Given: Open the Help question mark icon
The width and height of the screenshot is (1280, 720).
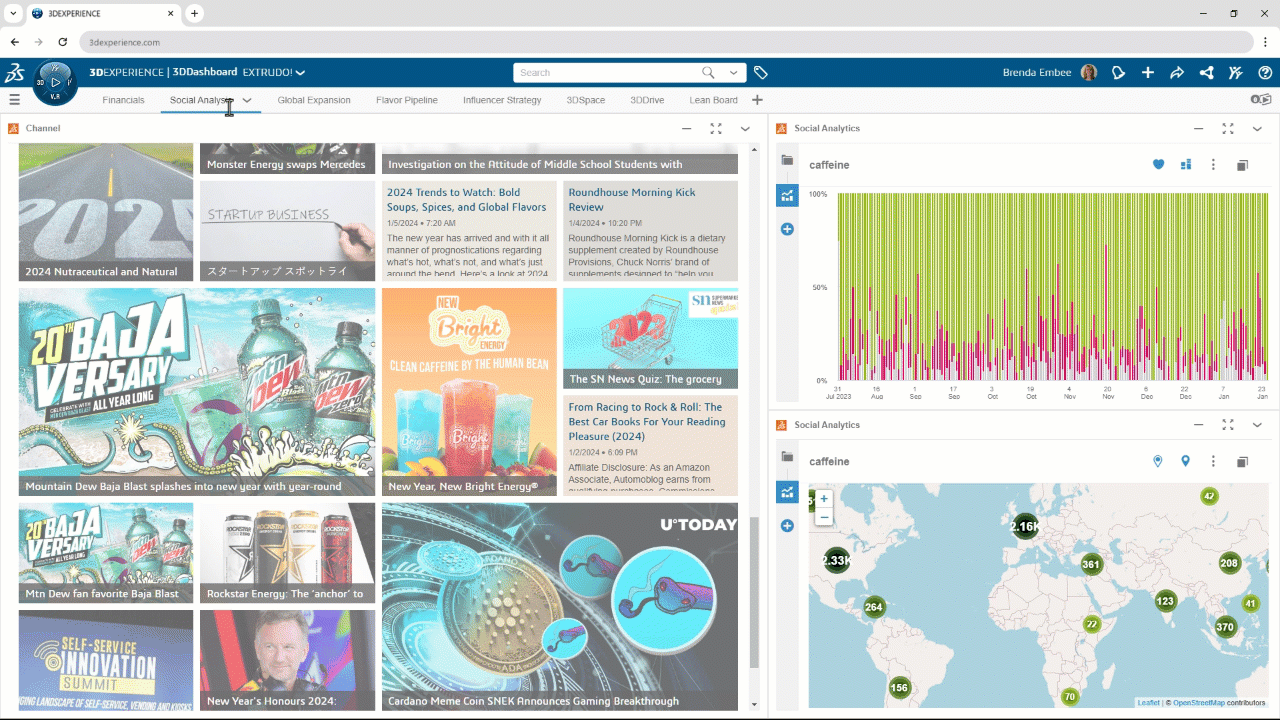Looking at the screenshot, I should pyautogui.click(x=1265, y=73).
